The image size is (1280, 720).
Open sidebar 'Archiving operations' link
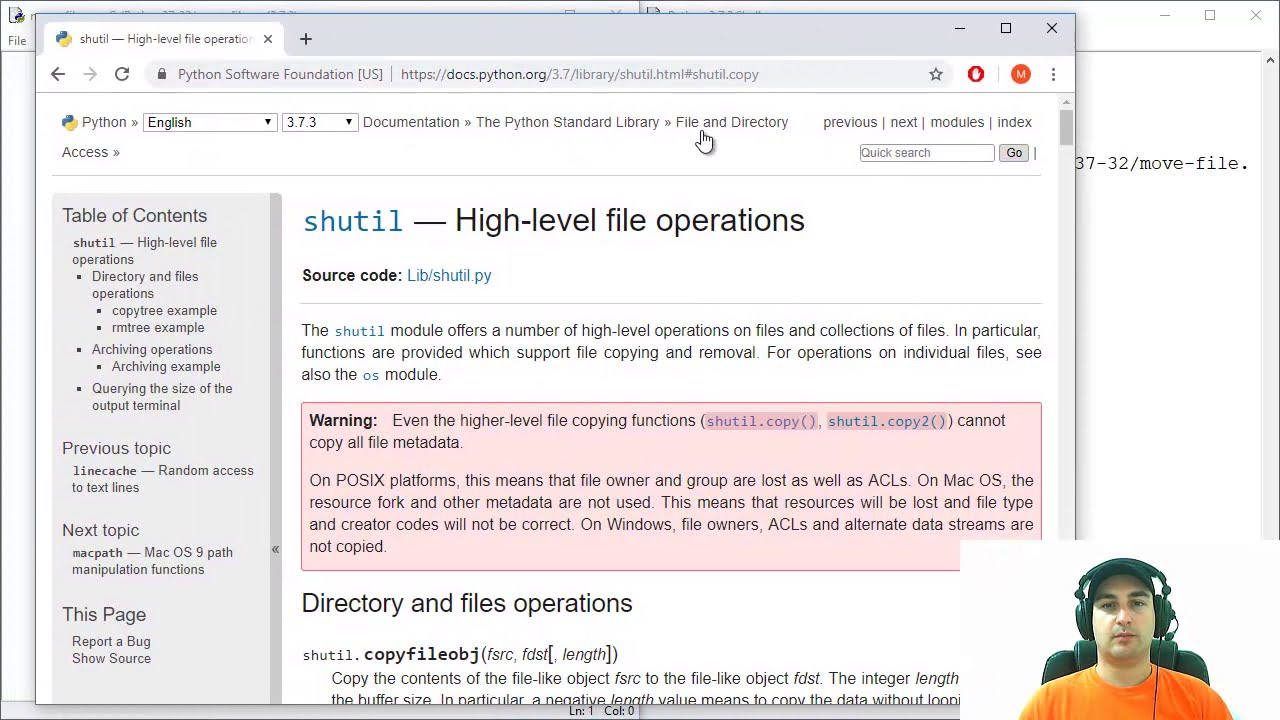tap(152, 349)
